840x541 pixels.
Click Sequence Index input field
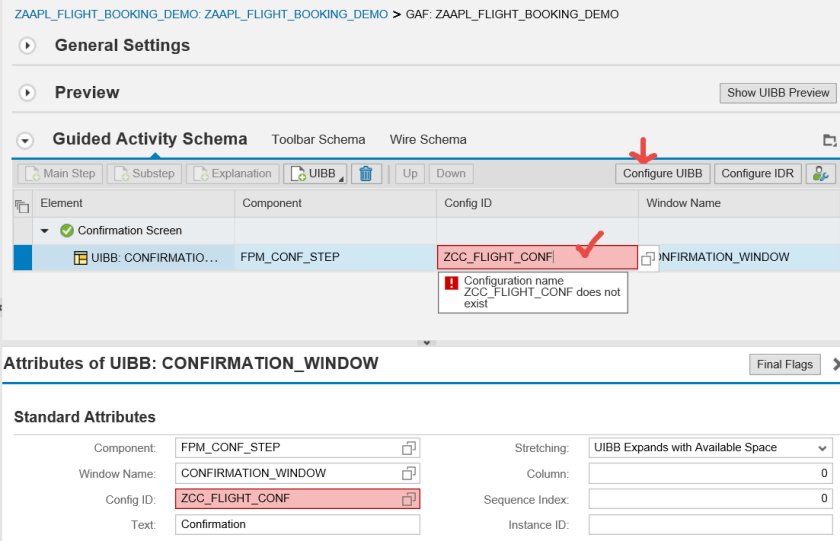coord(710,499)
